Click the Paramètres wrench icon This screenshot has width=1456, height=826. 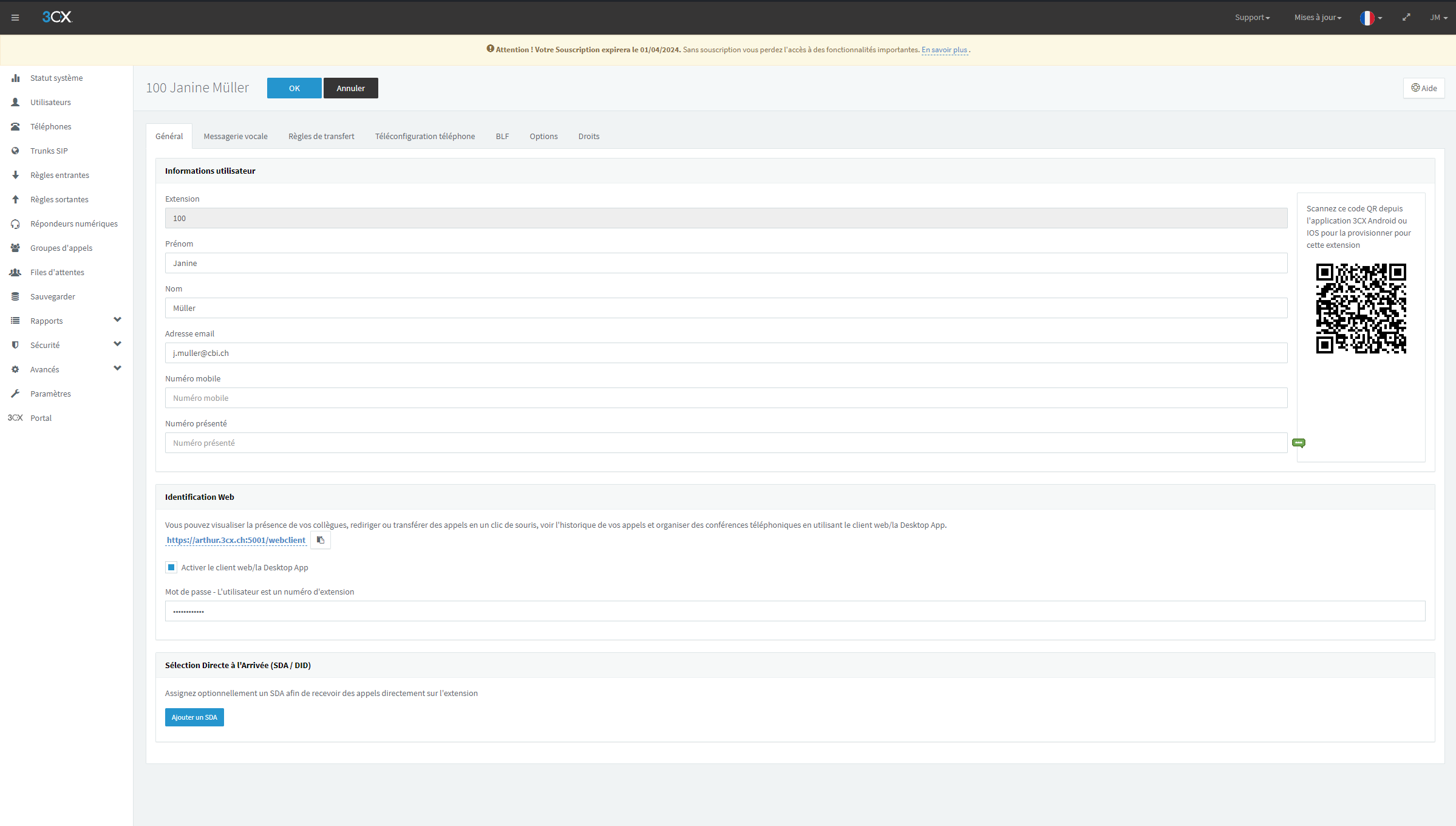pyautogui.click(x=15, y=394)
